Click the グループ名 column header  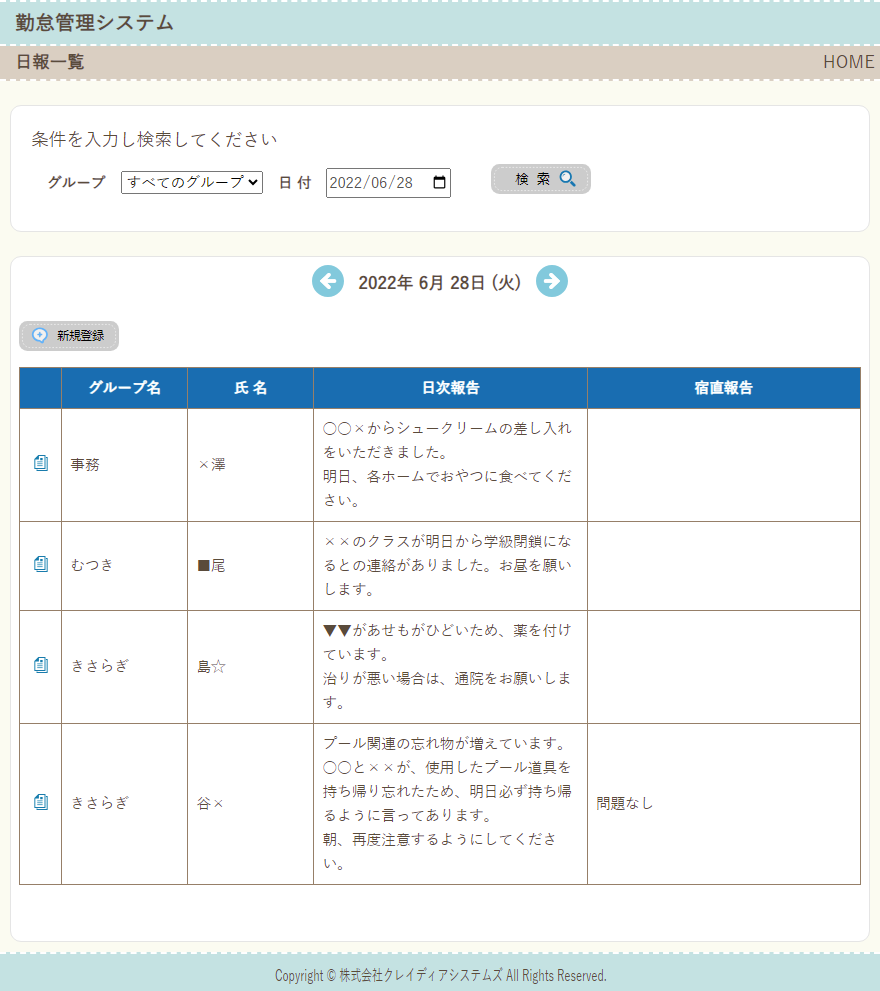point(124,388)
